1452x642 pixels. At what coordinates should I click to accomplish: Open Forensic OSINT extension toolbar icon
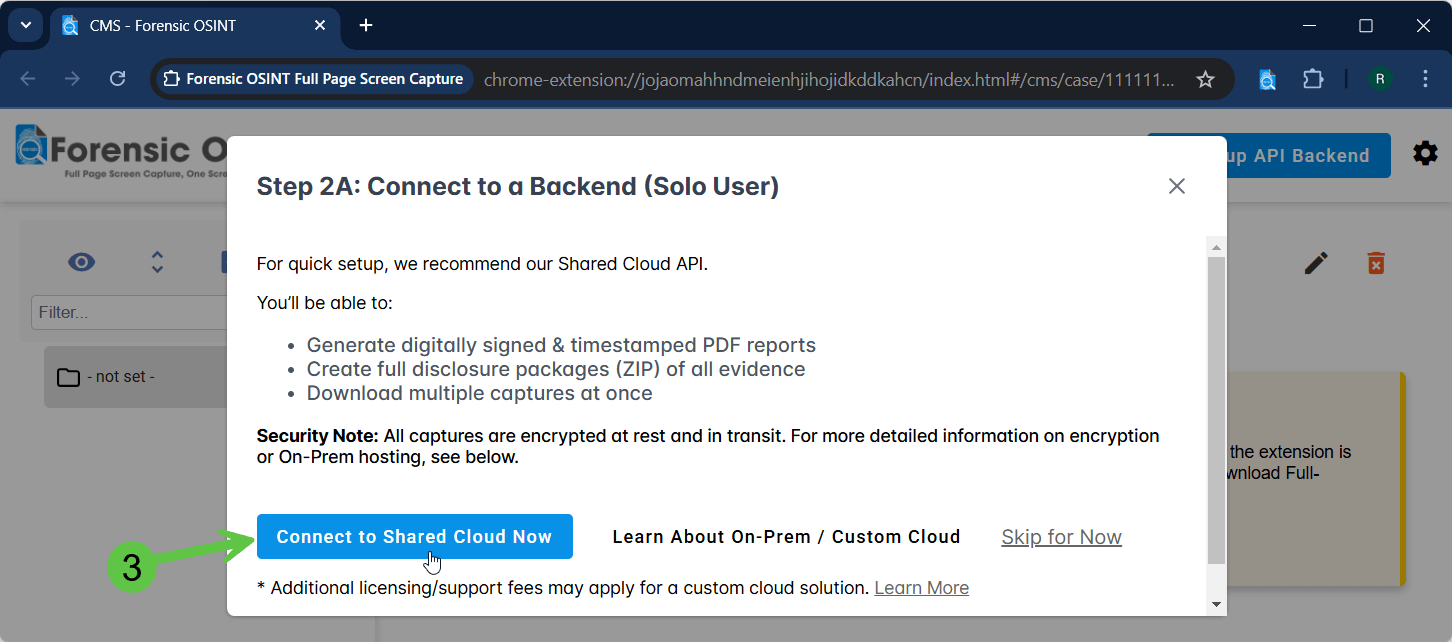point(1267,79)
